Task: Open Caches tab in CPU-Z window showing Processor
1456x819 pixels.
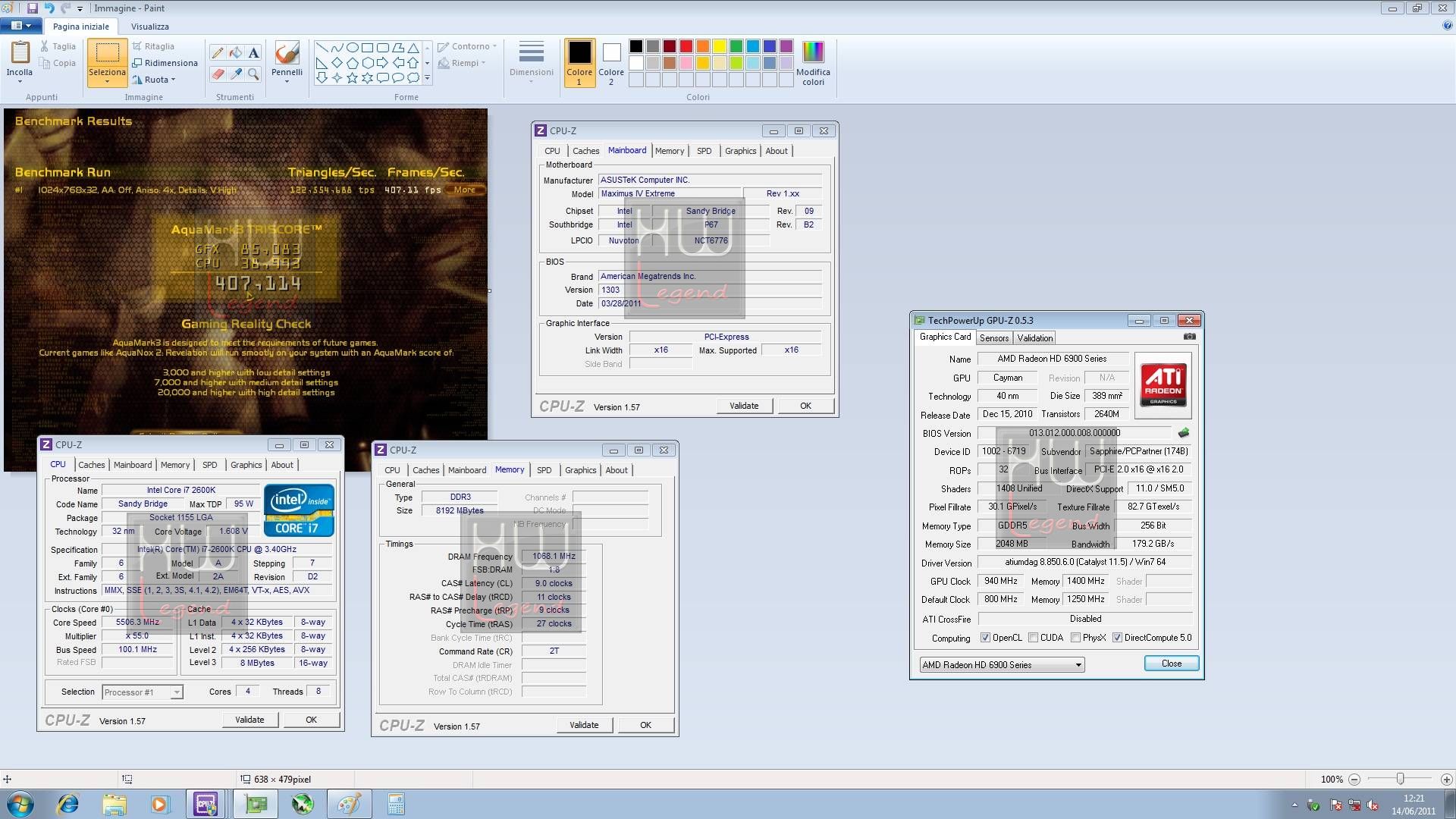Action: 92,465
